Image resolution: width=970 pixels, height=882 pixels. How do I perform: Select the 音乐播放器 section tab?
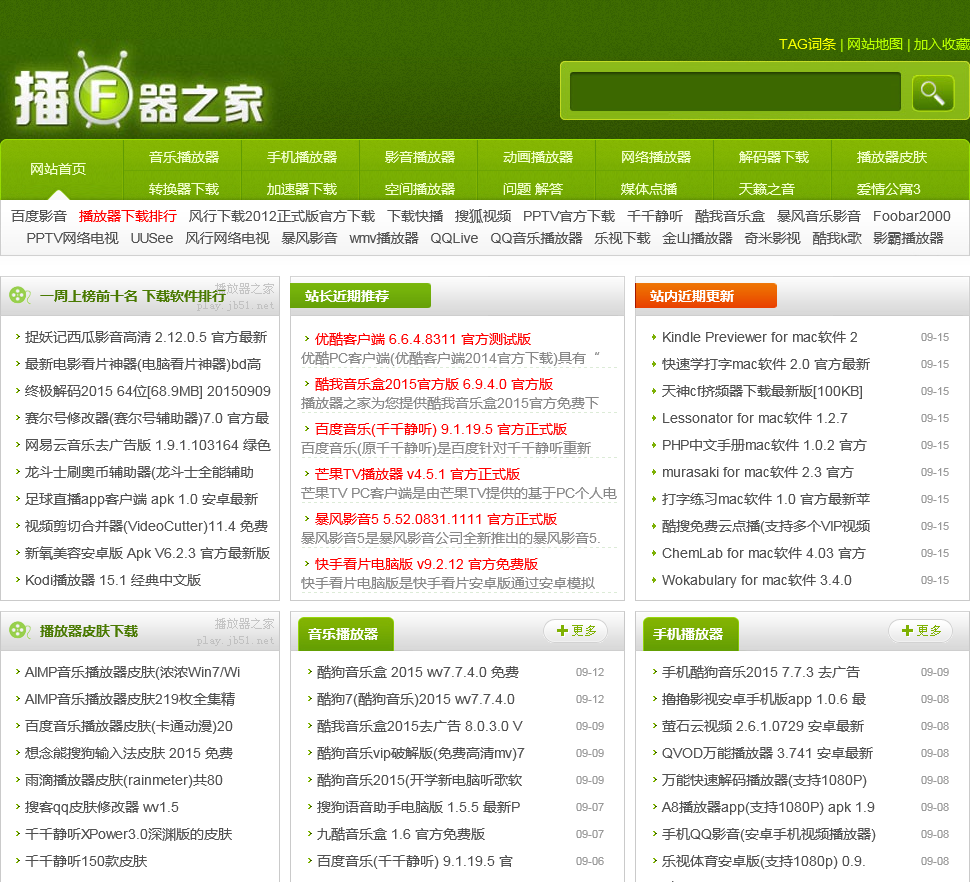(x=345, y=634)
